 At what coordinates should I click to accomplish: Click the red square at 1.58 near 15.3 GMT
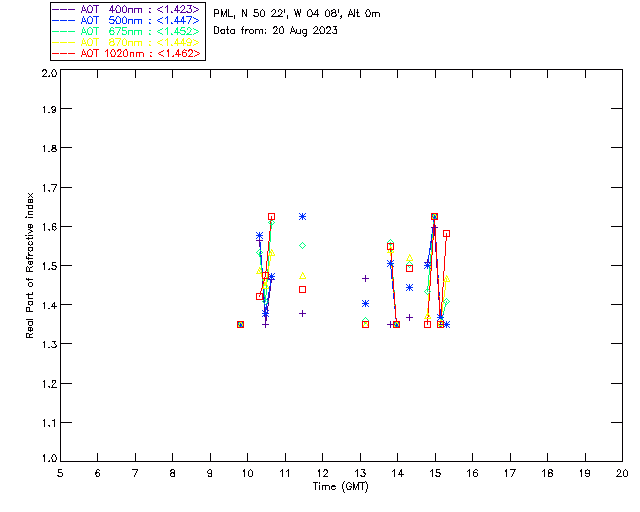(447, 234)
